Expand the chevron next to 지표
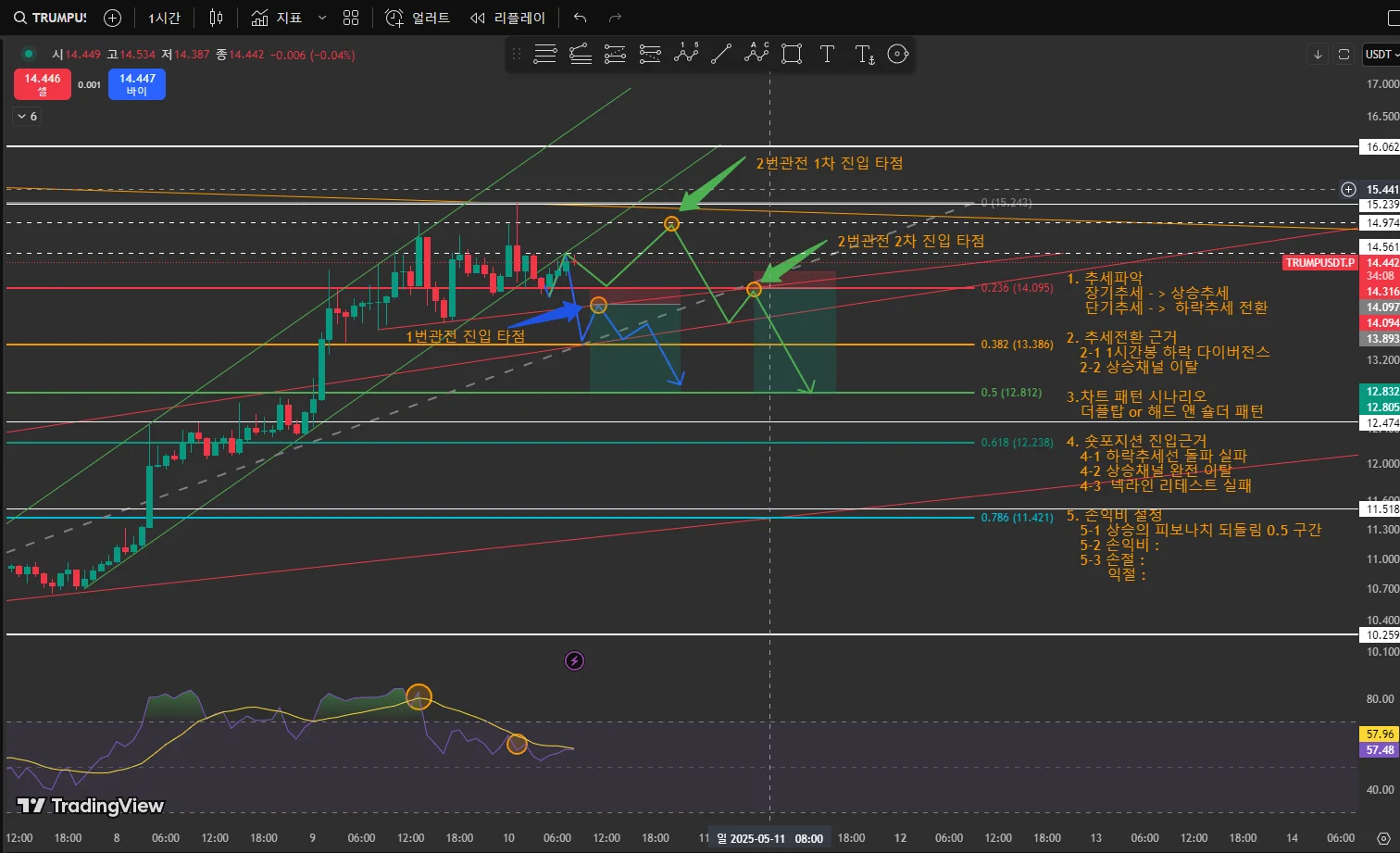Screen dimensions: 1400x853 coord(322,18)
